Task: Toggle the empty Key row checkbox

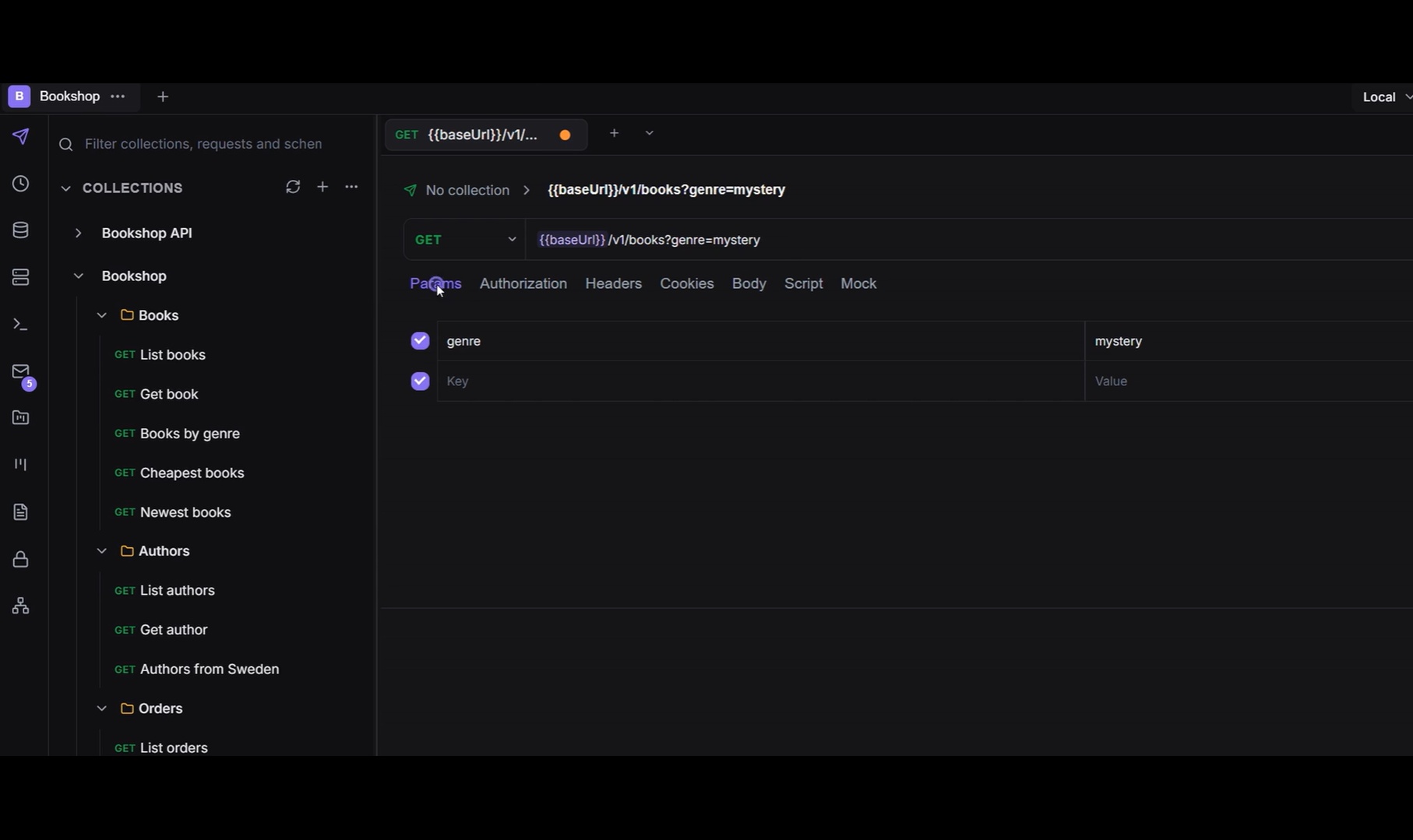Action: [x=420, y=381]
